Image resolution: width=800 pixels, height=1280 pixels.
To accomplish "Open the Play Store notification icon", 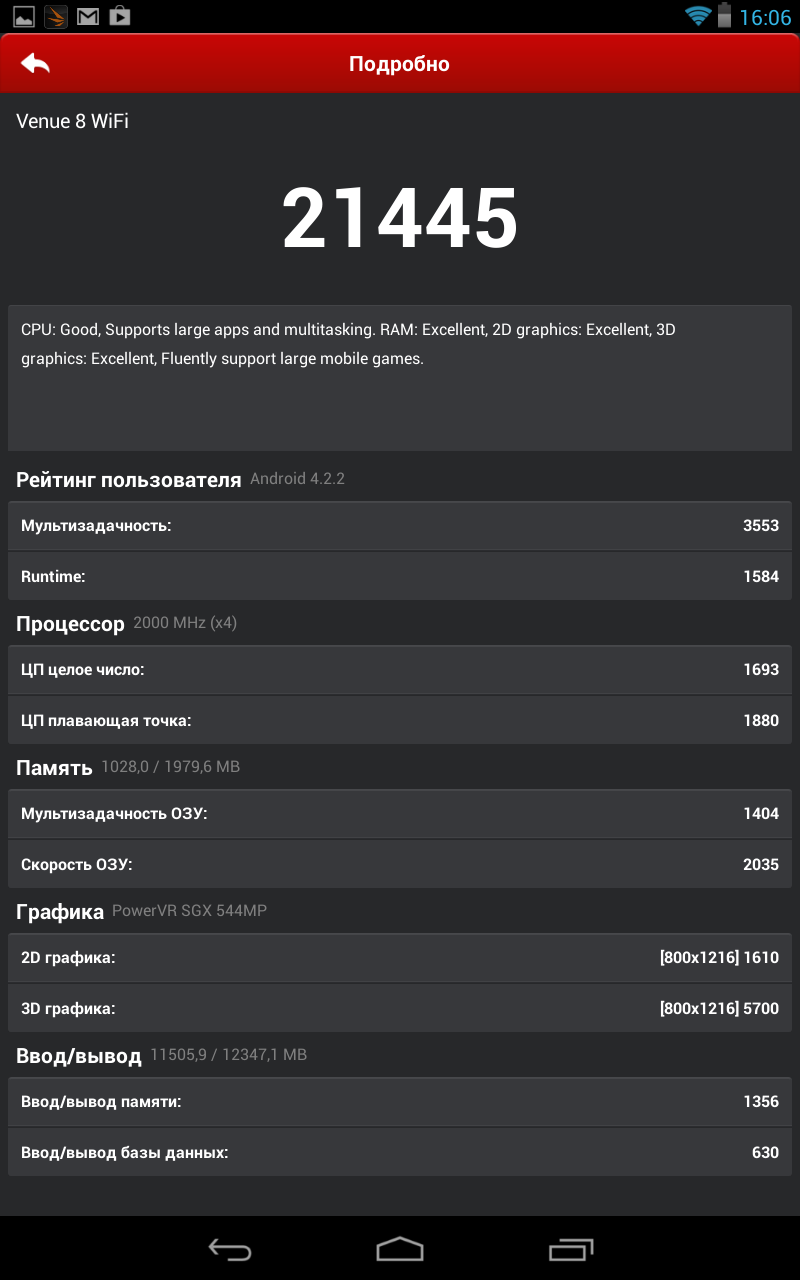I will point(120,16).
